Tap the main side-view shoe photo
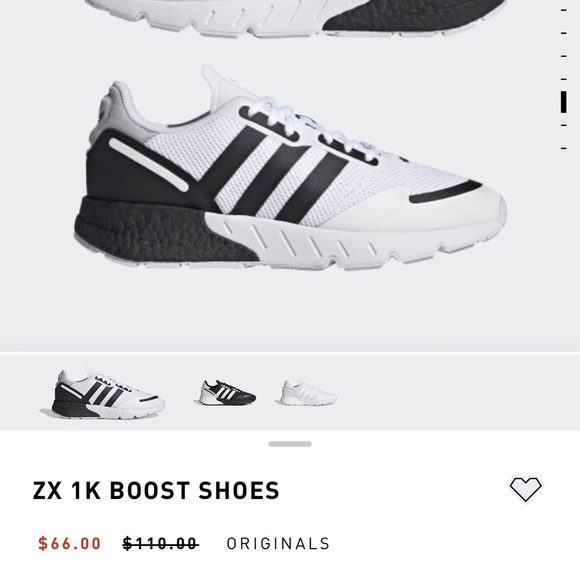The image size is (580, 580). [290, 170]
